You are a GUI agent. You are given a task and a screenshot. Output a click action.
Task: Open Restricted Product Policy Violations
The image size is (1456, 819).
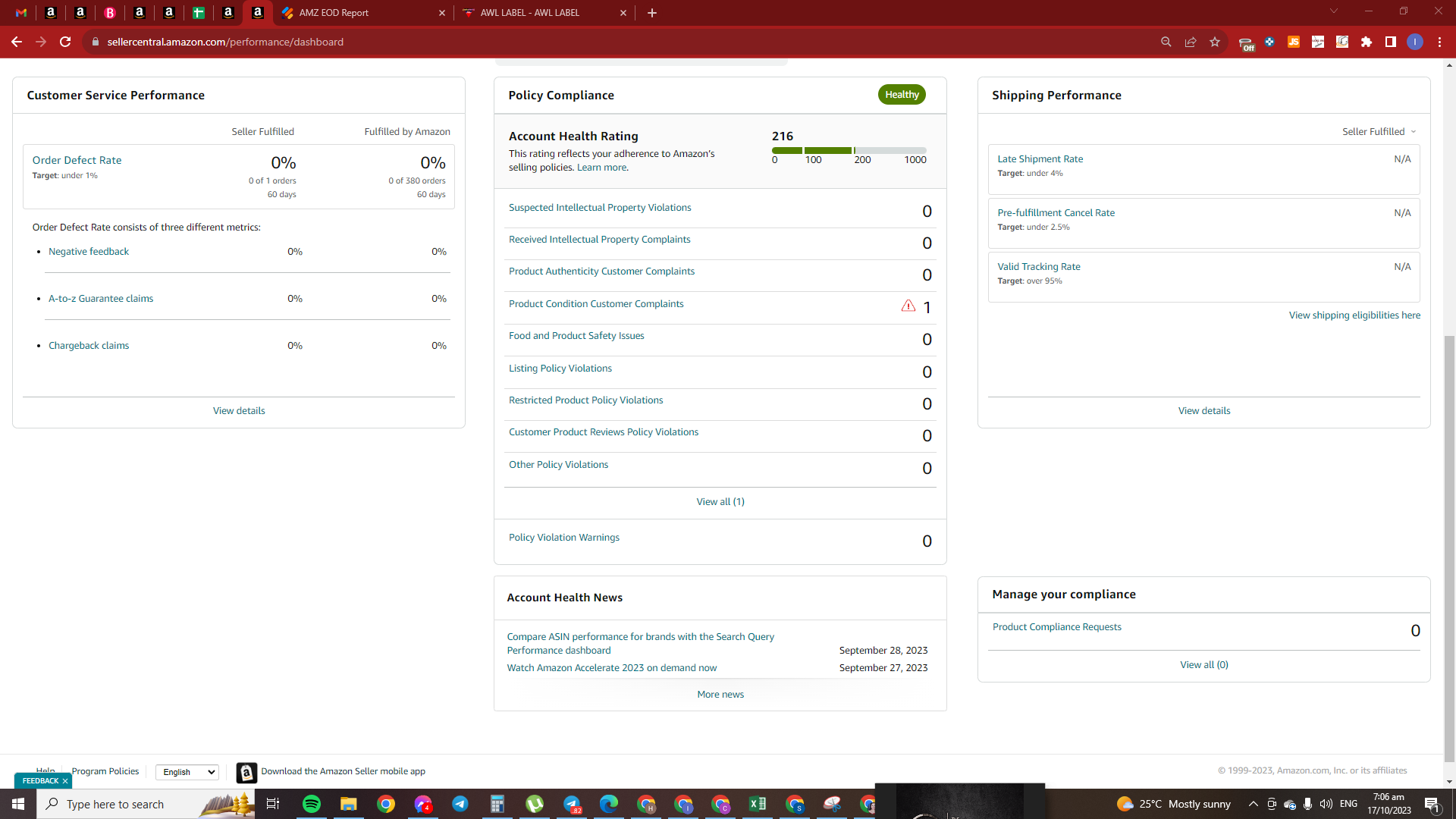[585, 400]
